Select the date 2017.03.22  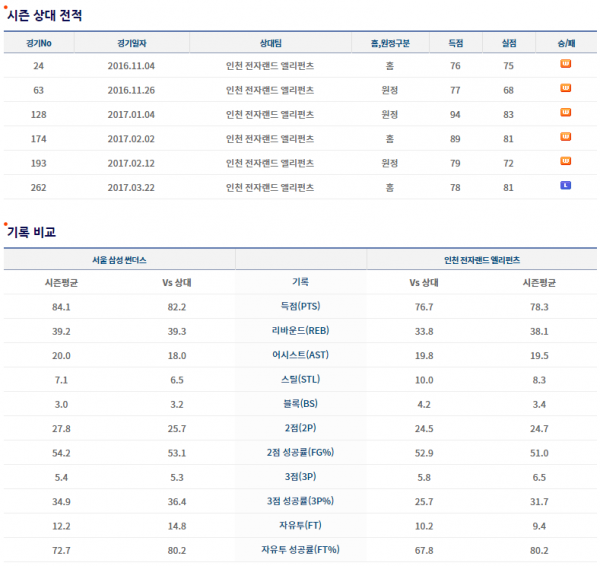pos(131,188)
